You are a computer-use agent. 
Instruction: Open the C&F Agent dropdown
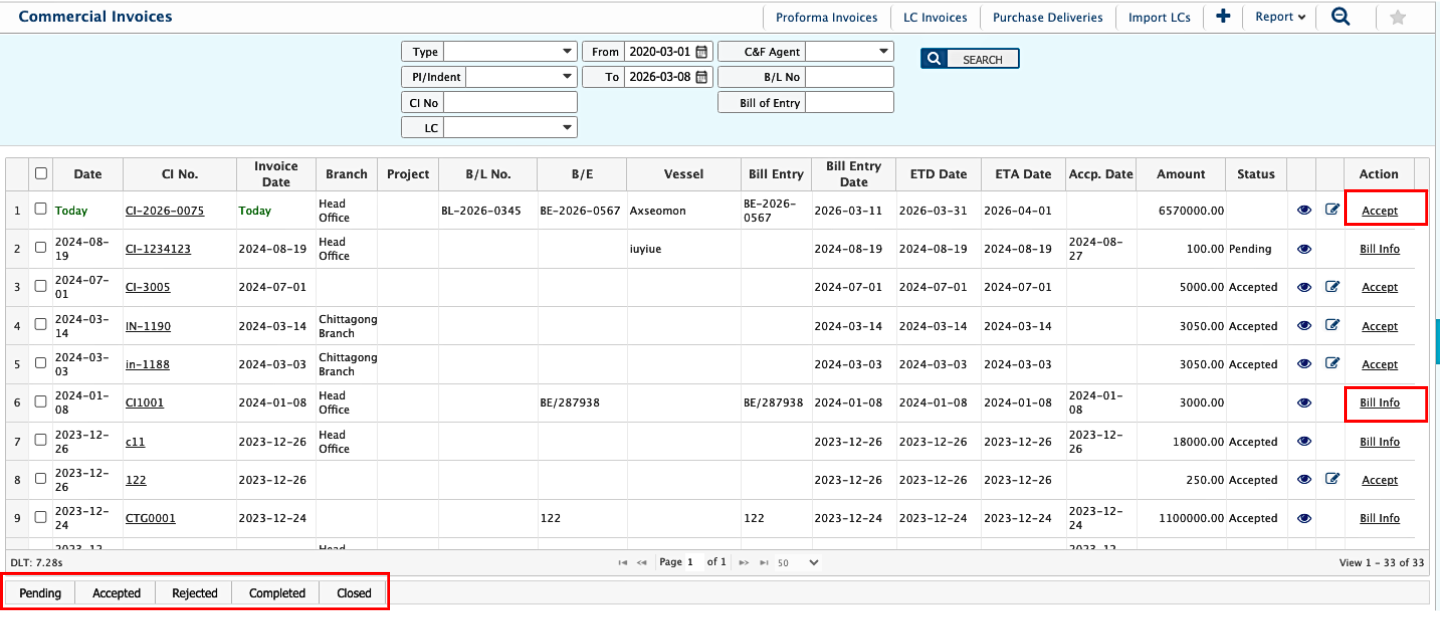pyautogui.click(x=849, y=52)
